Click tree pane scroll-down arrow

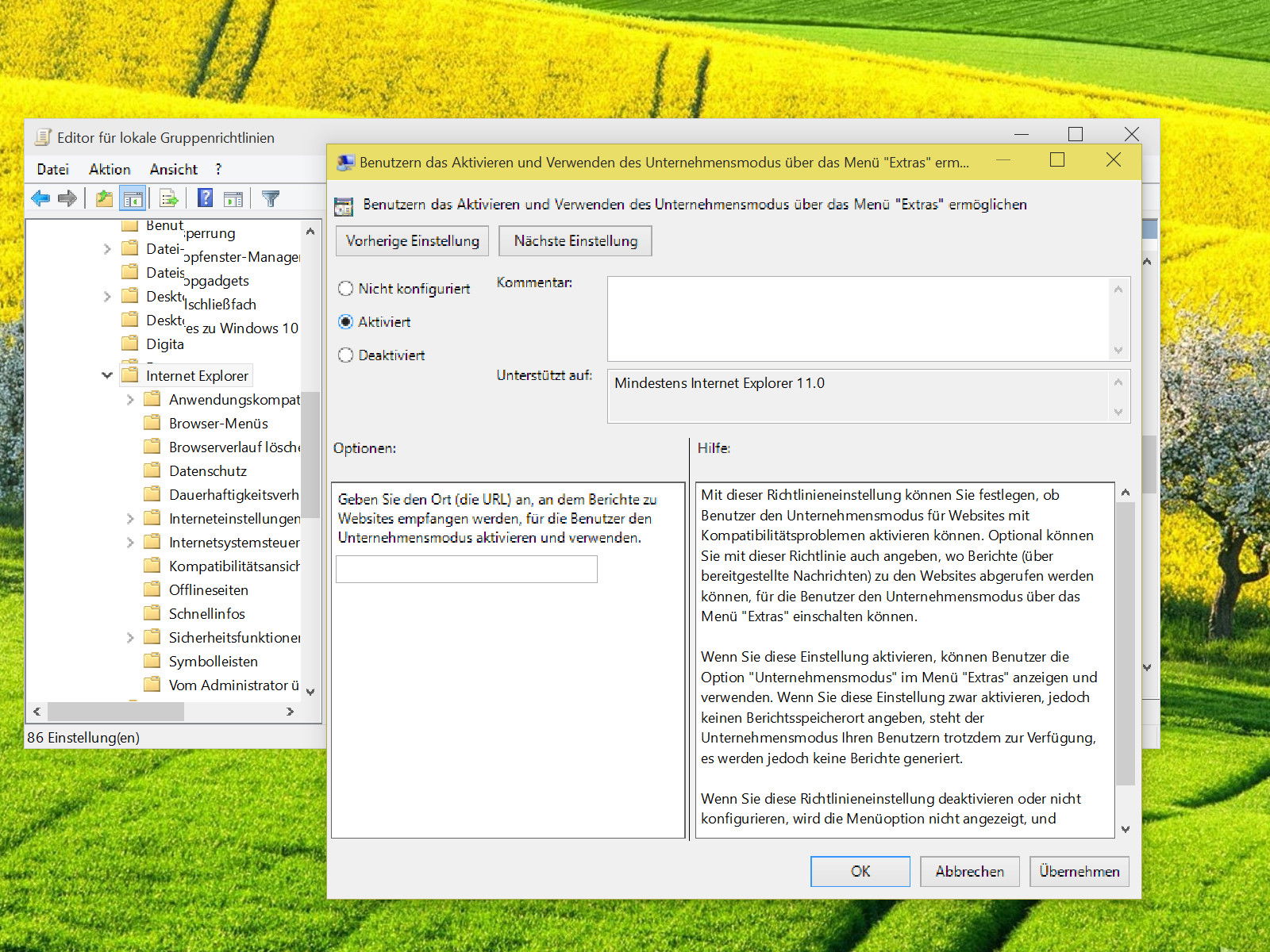pyautogui.click(x=310, y=692)
